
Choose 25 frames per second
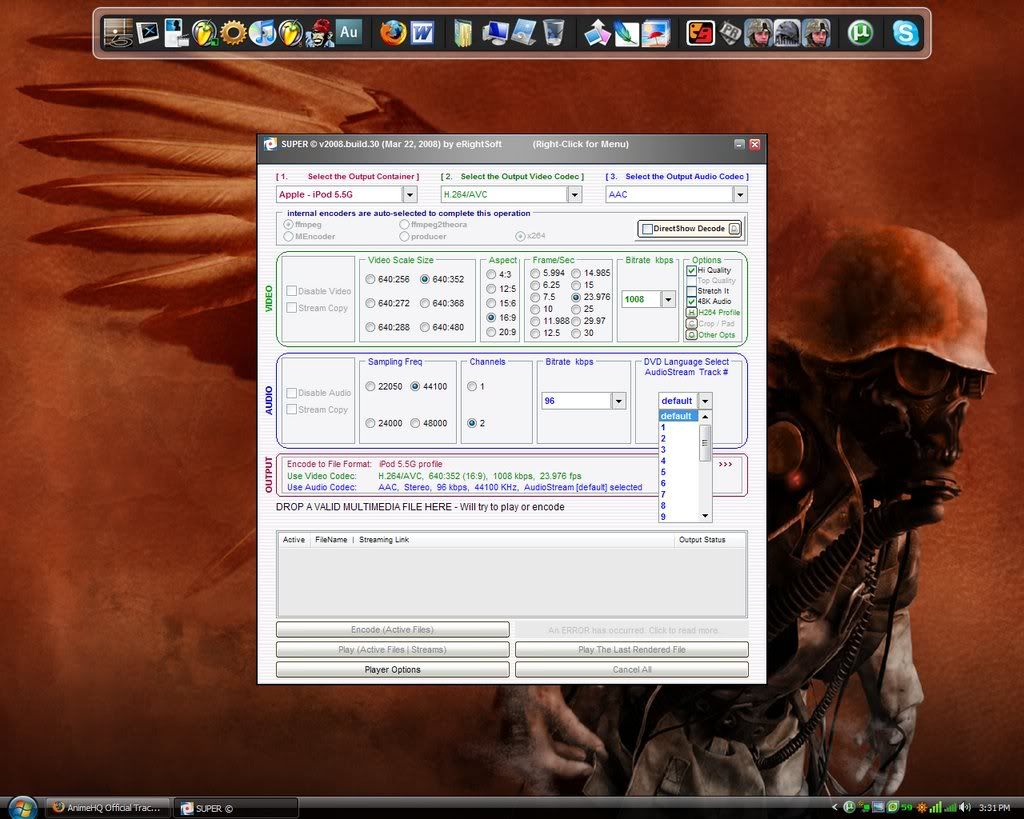click(576, 309)
